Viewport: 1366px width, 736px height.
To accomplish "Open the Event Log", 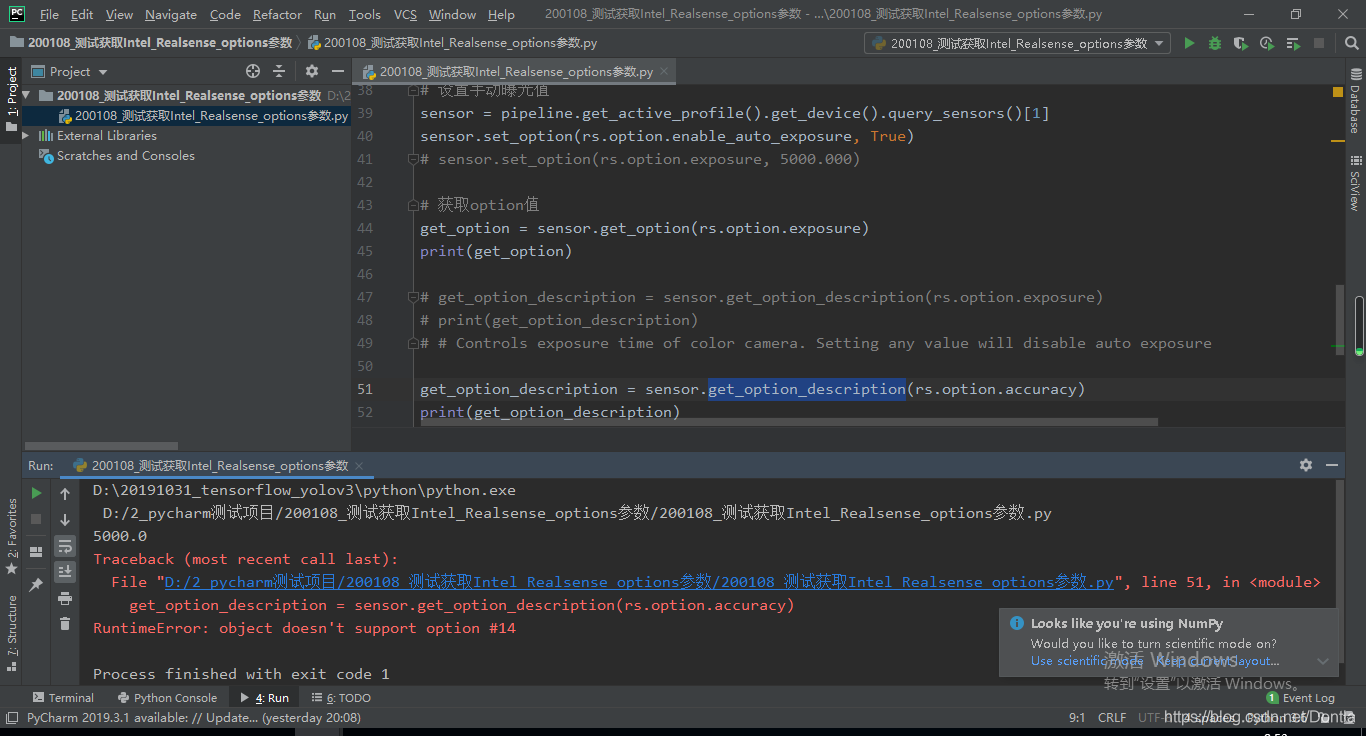I will pos(1301,698).
